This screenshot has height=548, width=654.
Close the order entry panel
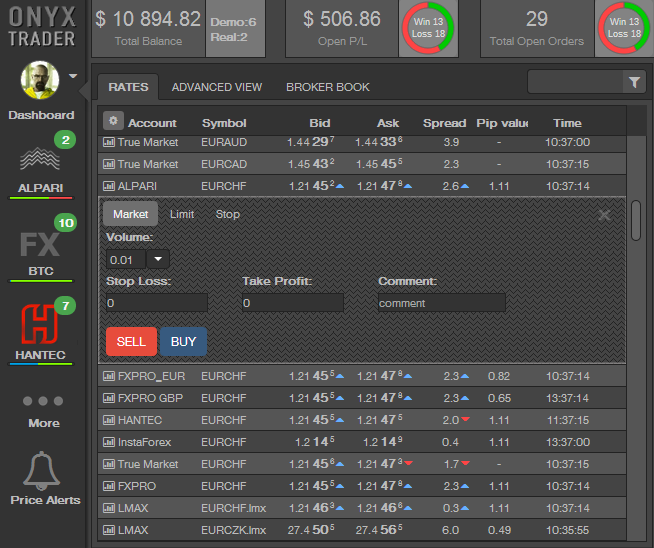pos(604,214)
